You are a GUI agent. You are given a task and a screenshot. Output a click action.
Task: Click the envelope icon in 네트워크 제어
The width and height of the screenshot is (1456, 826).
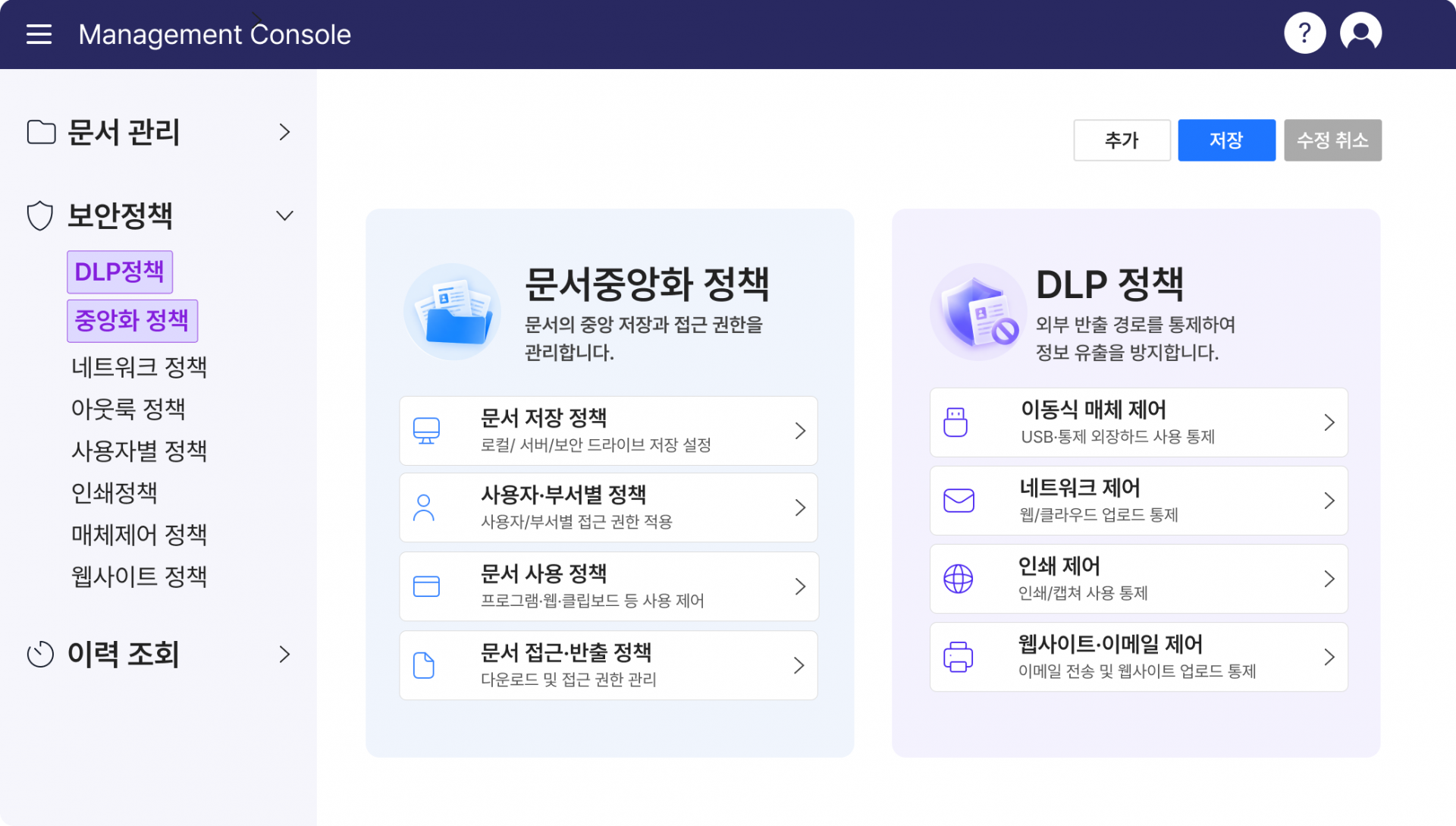tap(959, 501)
